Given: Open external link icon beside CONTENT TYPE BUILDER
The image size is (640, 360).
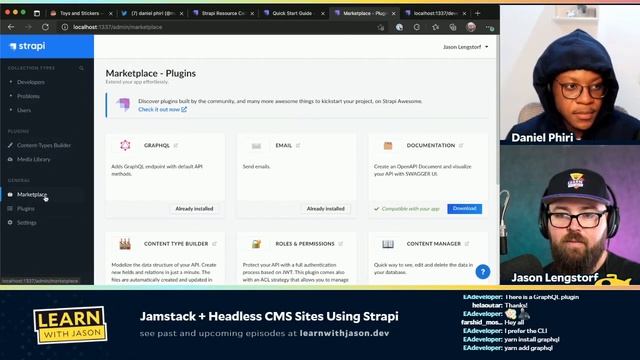Looking at the screenshot, I should 214,244.
